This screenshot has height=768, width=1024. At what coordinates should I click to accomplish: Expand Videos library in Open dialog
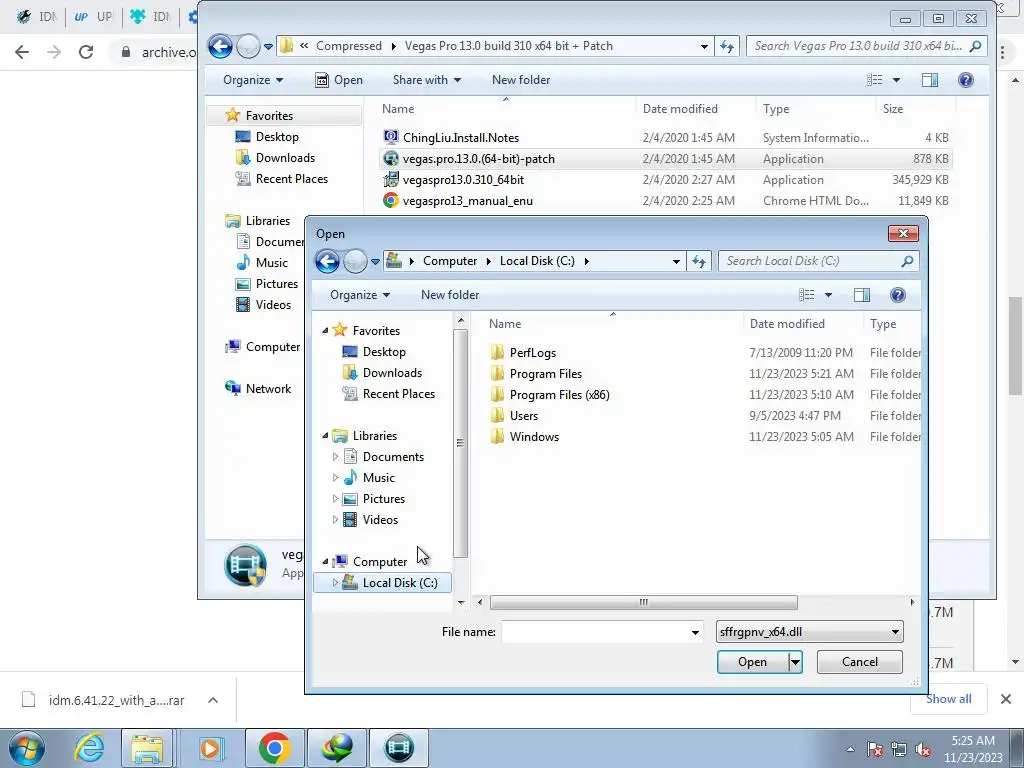click(x=336, y=520)
